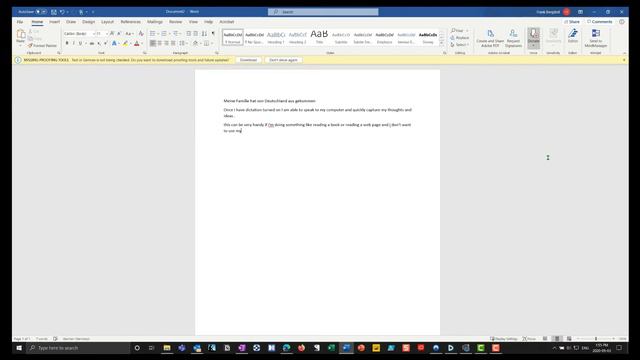Toggle the Dictate microphone button
The height and width of the screenshot is (360, 640).
point(533,37)
